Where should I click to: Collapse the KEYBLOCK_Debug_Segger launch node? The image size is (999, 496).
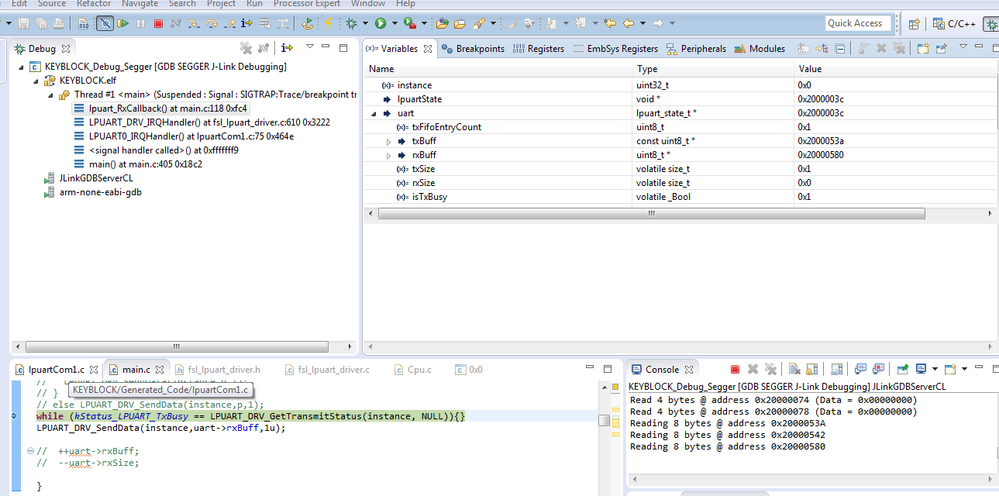tap(21, 67)
